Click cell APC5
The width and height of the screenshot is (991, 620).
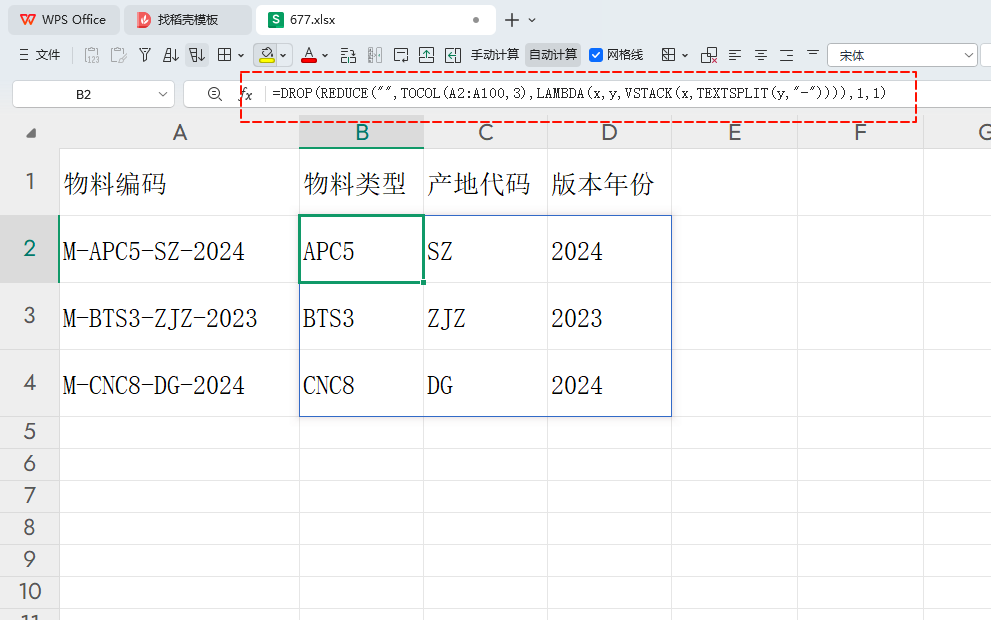click(x=362, y=249)
